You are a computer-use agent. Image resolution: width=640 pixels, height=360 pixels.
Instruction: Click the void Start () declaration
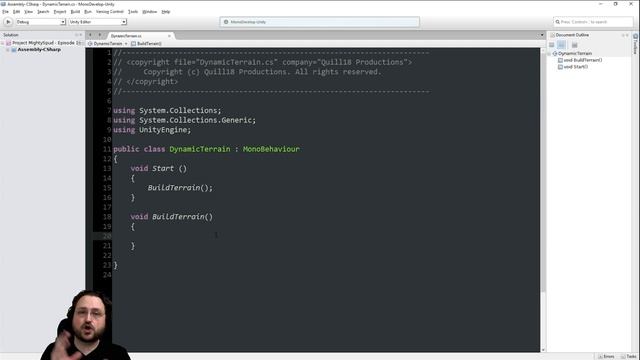(158, 169)
